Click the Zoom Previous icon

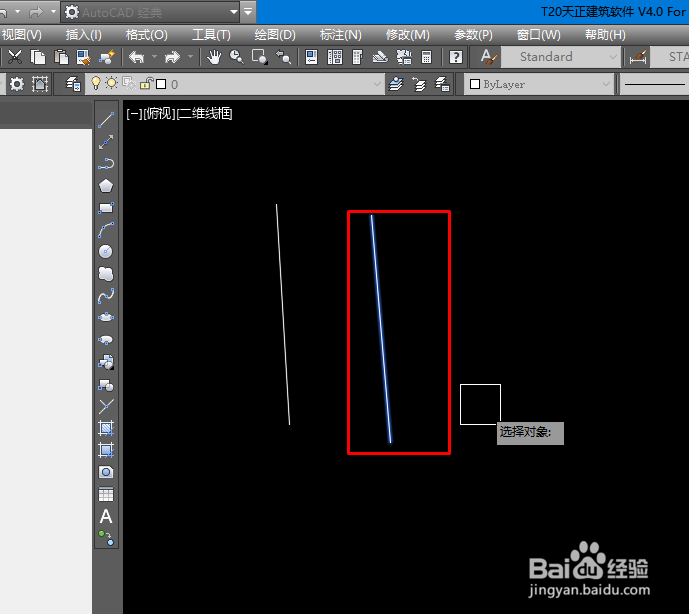283,57
